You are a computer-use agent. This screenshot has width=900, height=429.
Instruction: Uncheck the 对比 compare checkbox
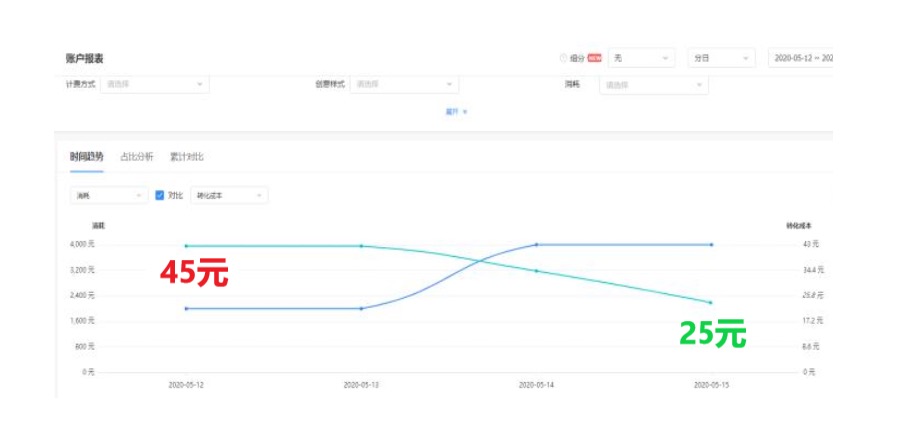[160, 196]
